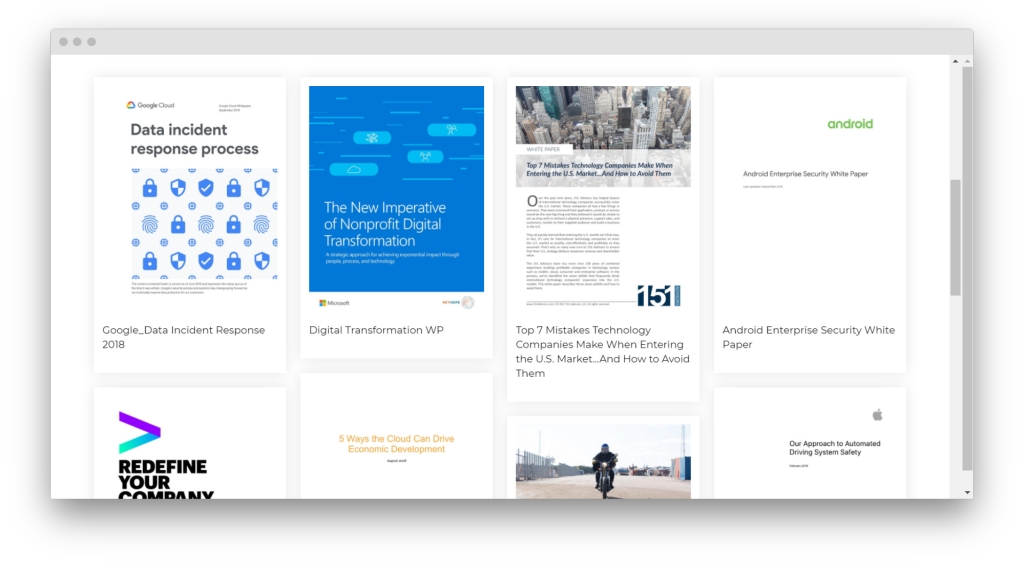1024x571 pixels.
Task: Click the purple Accenture arrow logo
Action: (x=139, y=432)
